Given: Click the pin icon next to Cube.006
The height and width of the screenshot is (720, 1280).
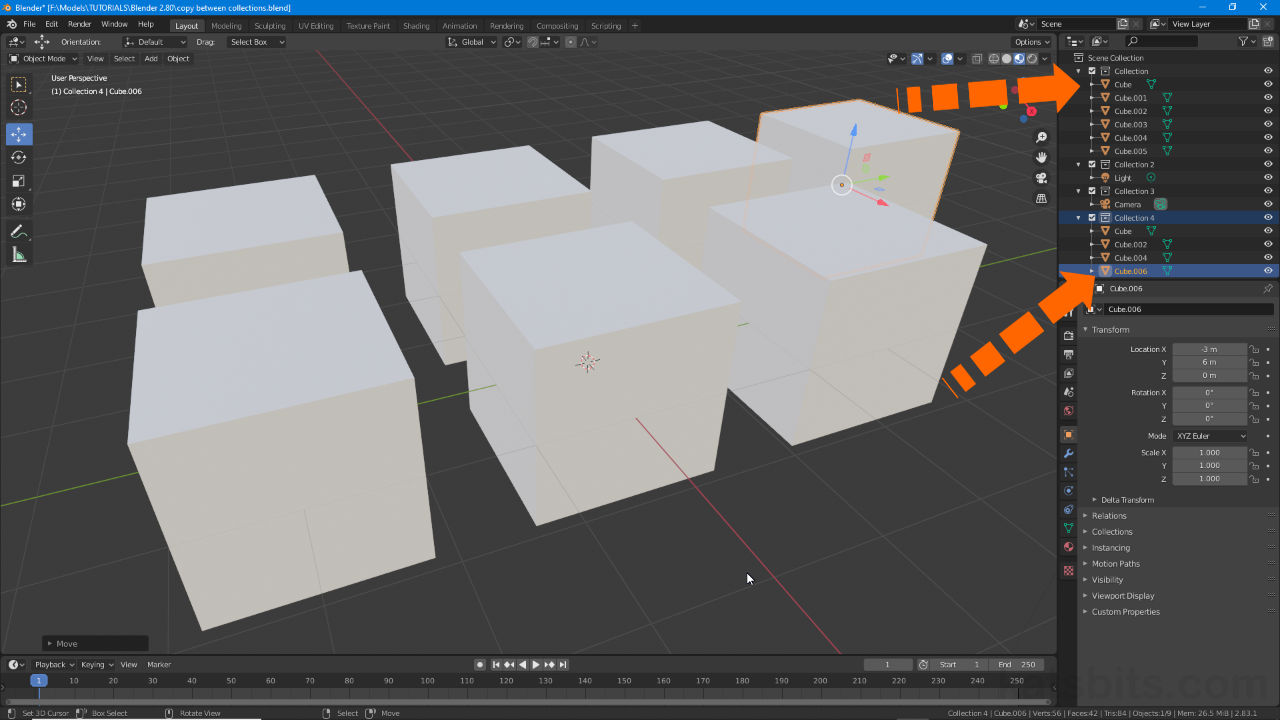Looking at the screenshot, I should [x=1268, y=289].
